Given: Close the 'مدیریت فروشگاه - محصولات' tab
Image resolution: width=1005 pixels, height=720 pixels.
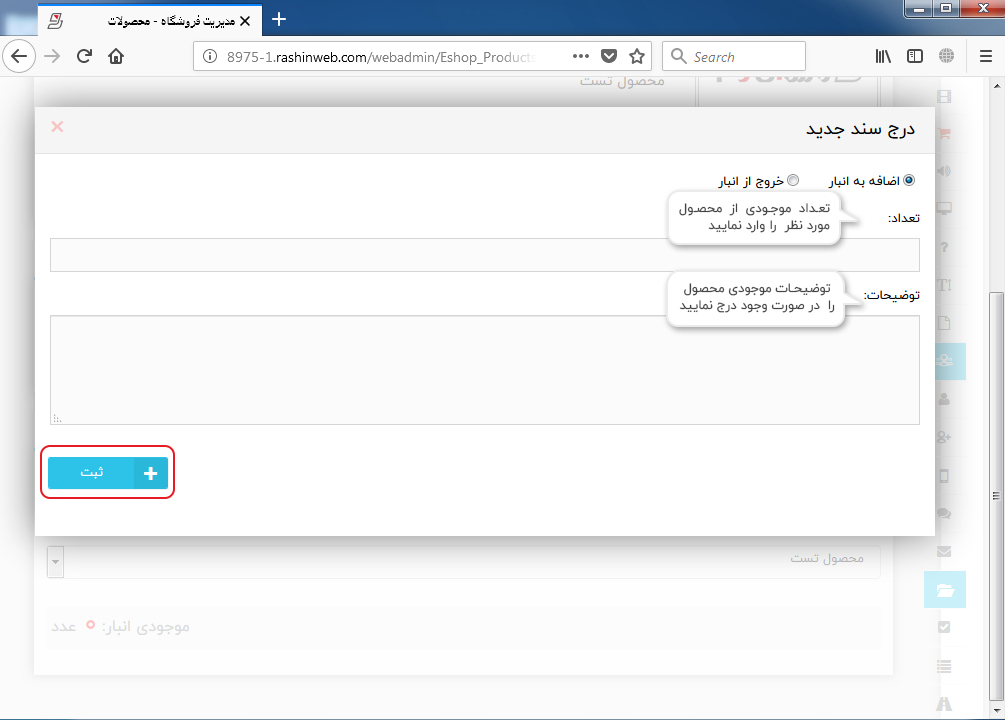Looking at the screenshot, I should pos(245,21).
